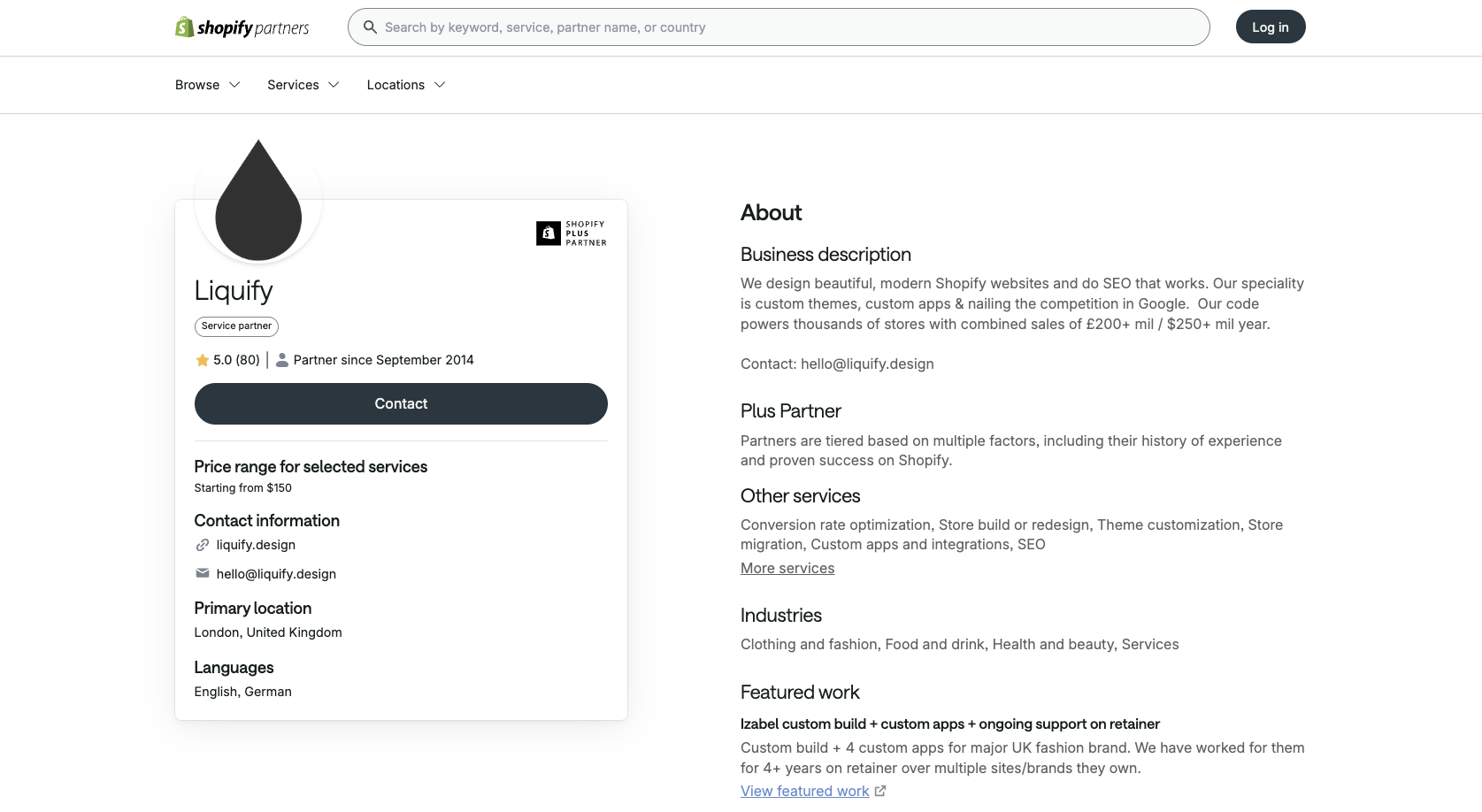The width and height of the screenshot is (1482, 812).
Task: Expand the Locations dropdown
Action: (x=440, y=85)
